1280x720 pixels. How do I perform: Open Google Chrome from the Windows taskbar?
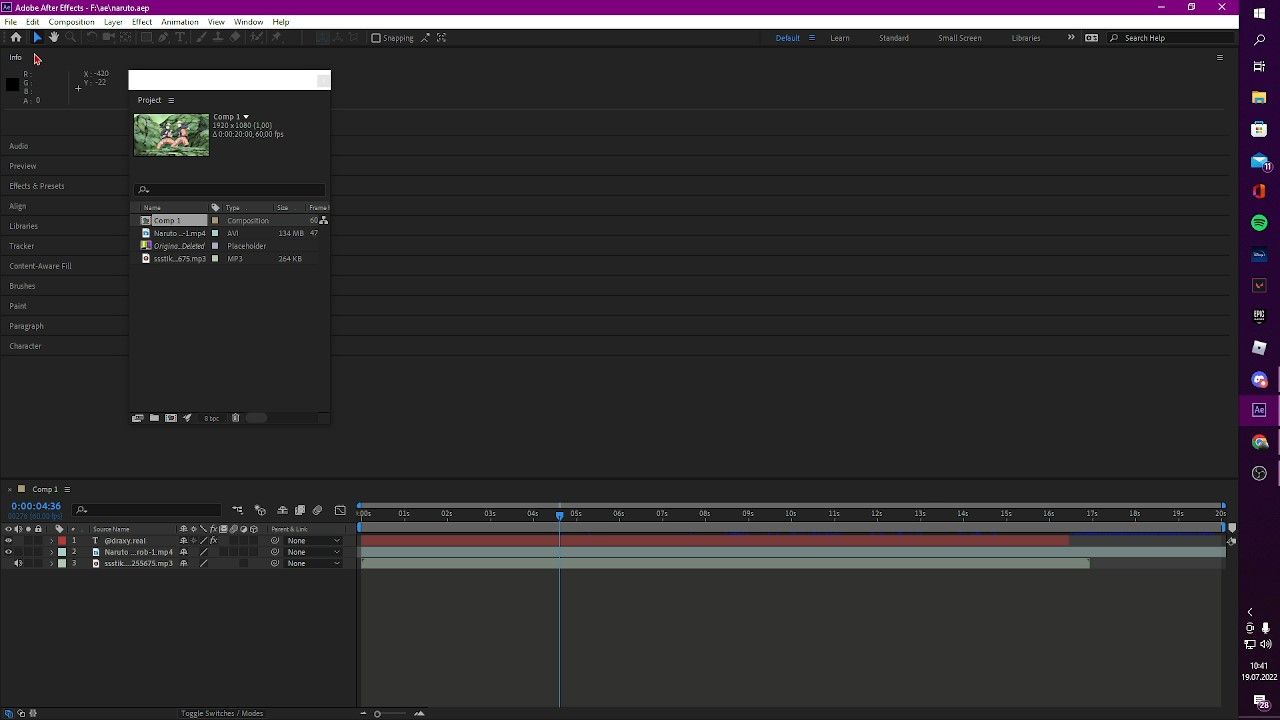point(1259,442)
